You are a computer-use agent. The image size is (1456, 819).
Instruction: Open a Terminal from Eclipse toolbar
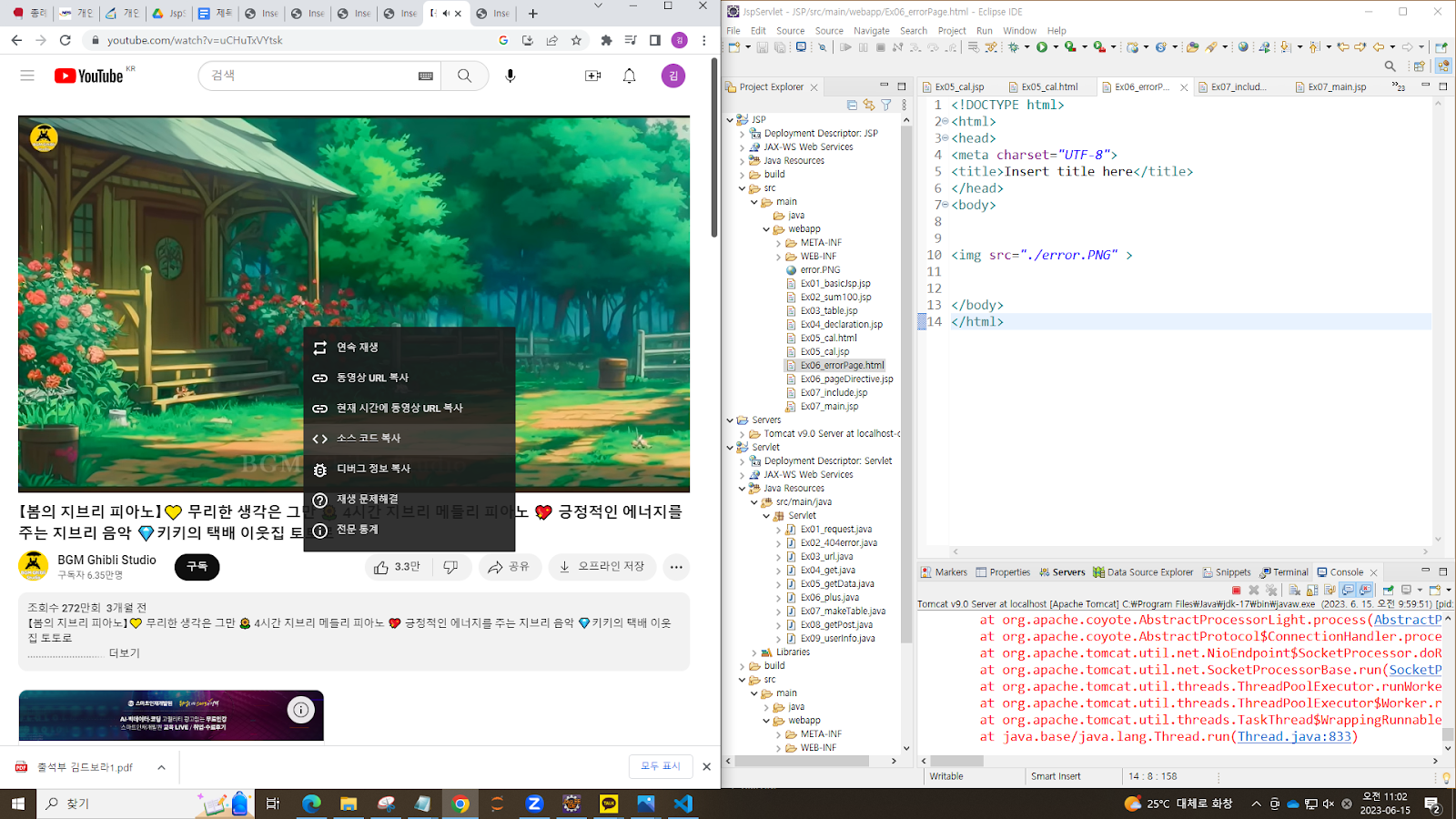tap(800, 46)
